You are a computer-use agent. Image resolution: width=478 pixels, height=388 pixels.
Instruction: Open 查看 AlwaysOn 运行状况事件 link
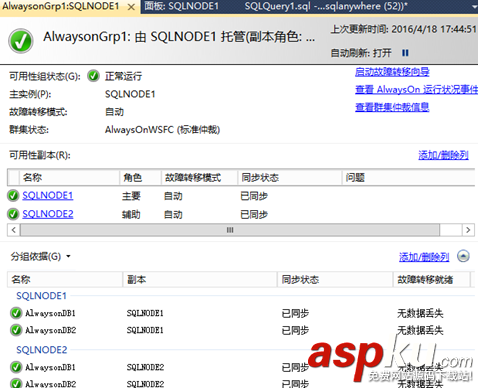[x=416, y=89]
